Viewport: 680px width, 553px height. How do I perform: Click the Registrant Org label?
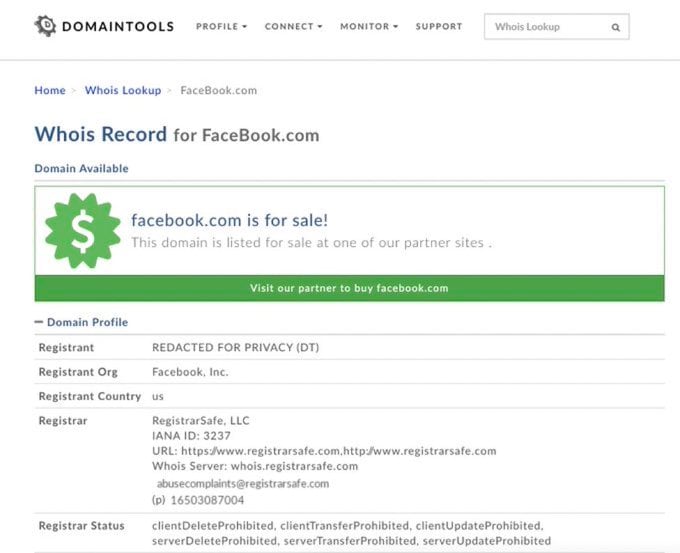(x=78, y=372)
